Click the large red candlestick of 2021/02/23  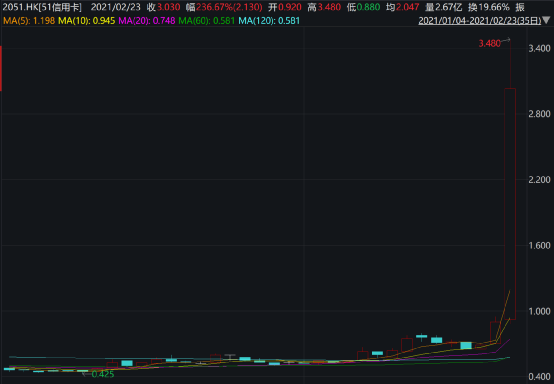click(510, 204)
